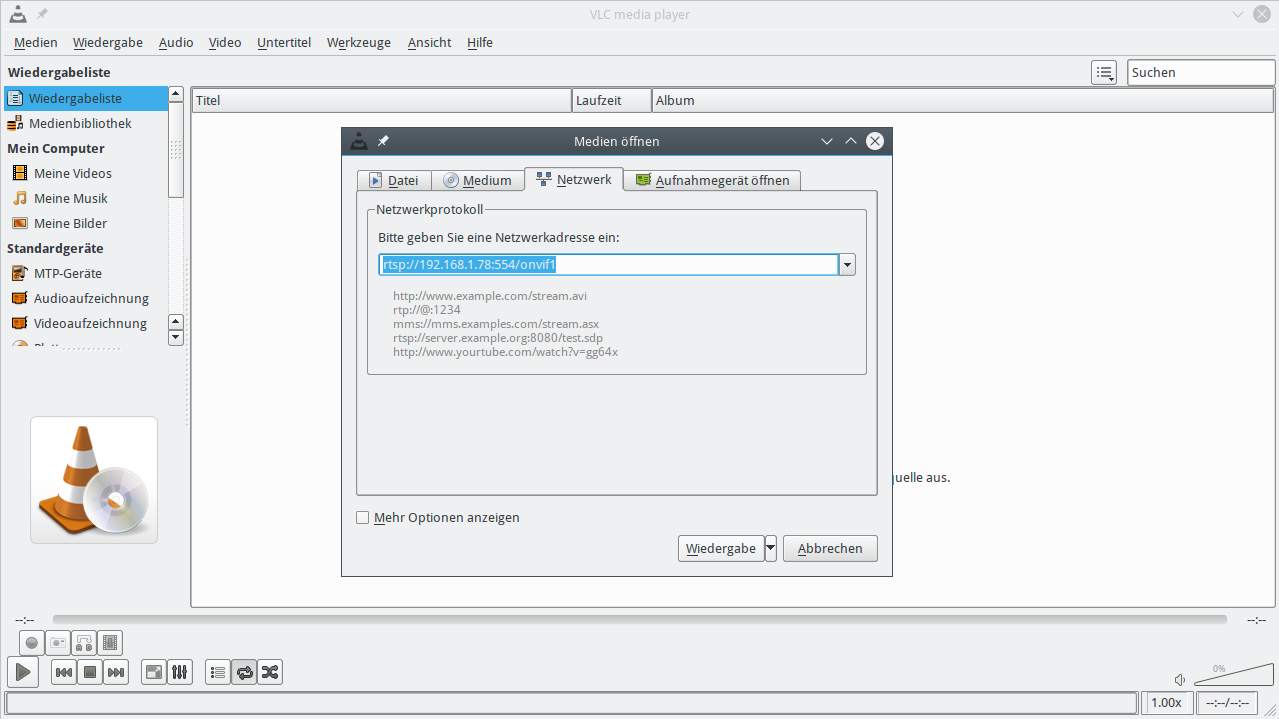The image size is (1279, 719).
Task: Click the frame-by-frame icon
Action: click(x=110, y=643)
